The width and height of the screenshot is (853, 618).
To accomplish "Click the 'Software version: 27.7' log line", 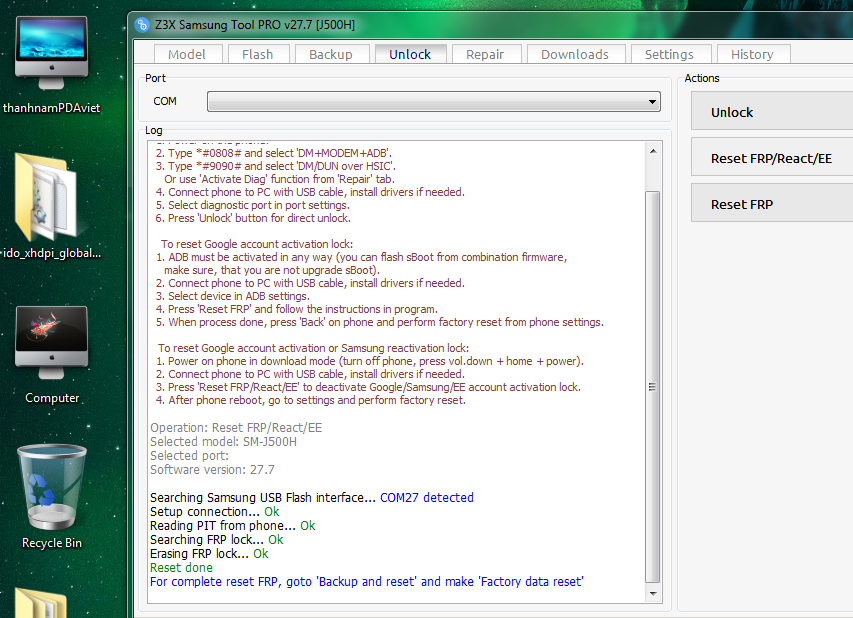I will (x=212, y=469).
